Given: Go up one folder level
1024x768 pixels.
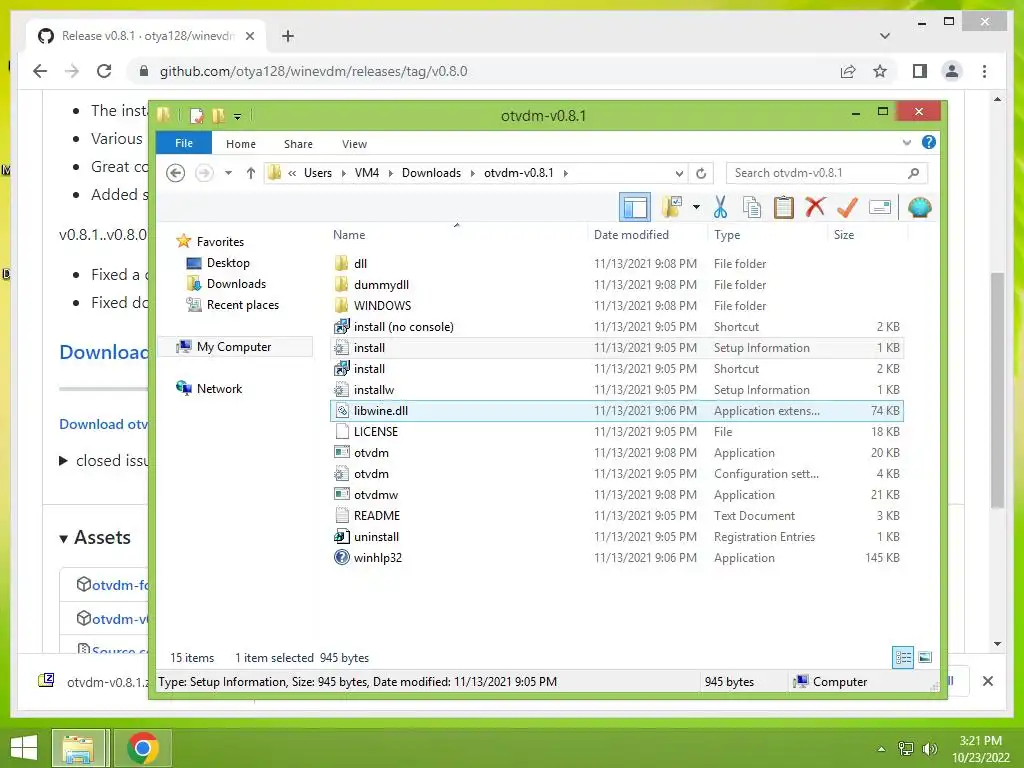Looking at the screenshot, I should click(x=251, y=173).
